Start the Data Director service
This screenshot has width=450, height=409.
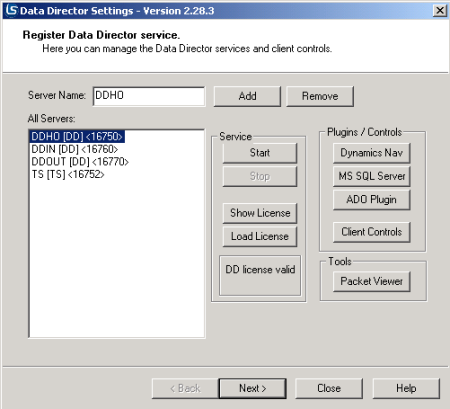260,153
